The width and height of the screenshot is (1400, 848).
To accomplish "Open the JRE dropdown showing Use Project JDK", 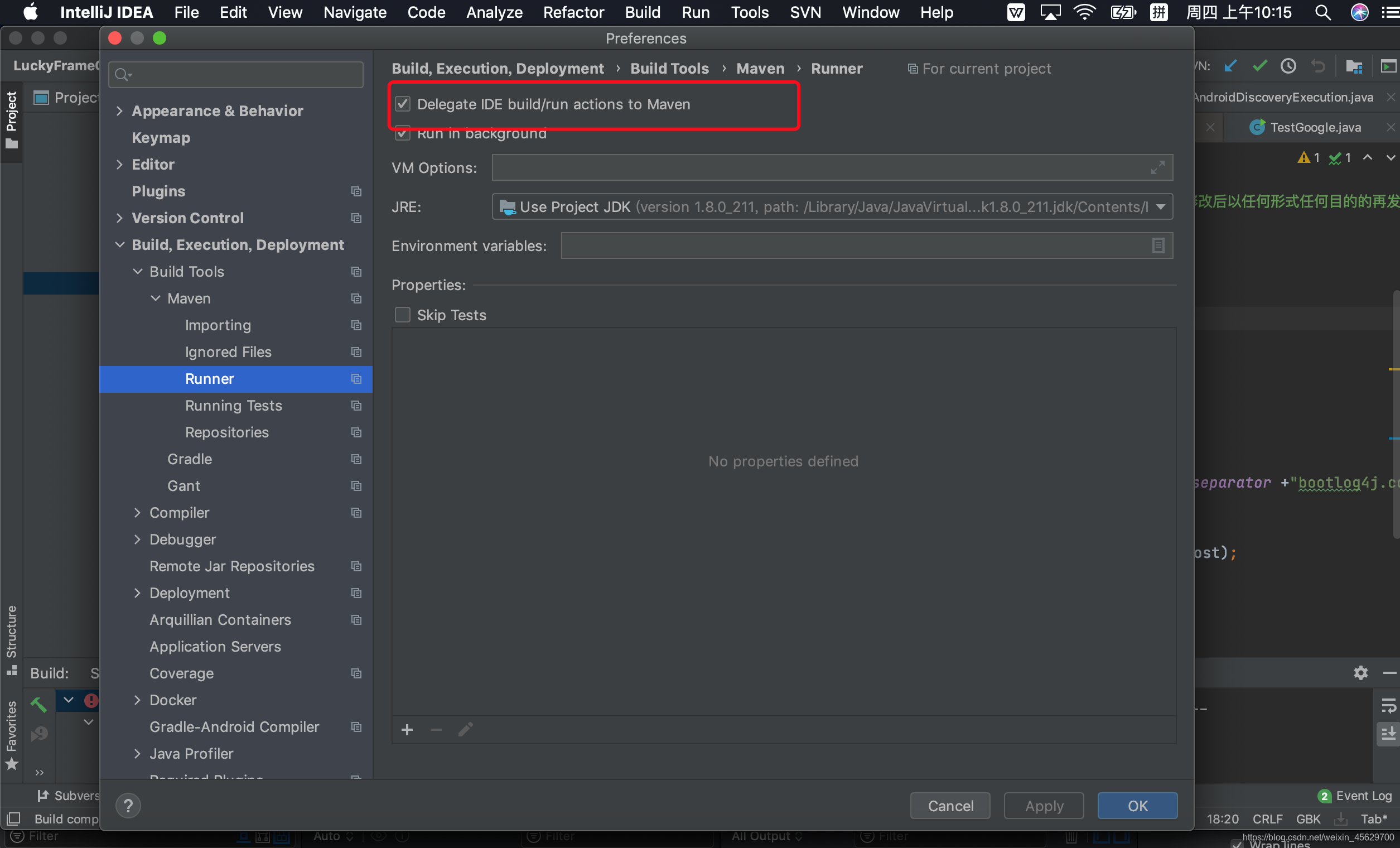I will pos(1161,206).
